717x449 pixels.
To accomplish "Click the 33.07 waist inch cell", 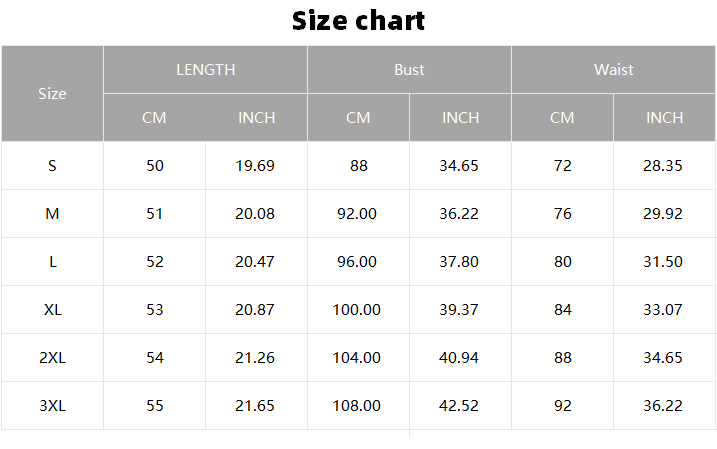I will 663,310.
